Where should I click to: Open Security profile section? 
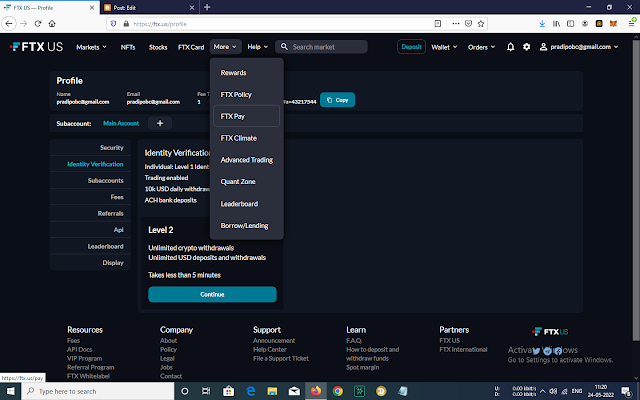pyautogui.click(x=90, y=148)
